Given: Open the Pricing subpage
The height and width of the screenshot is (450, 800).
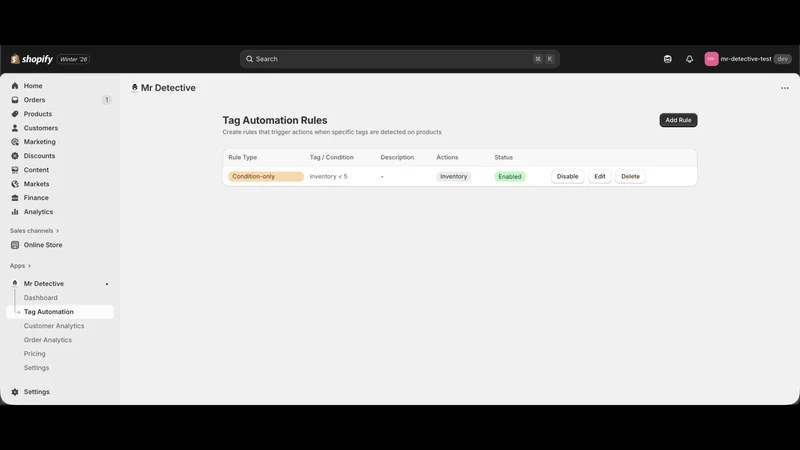Looking at the screenshot, I should coord(34,354).
